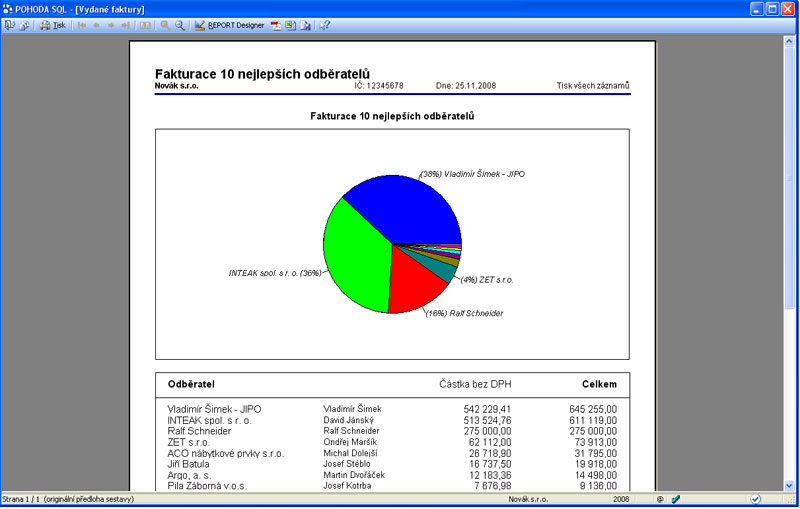The width and height of the screenshot is (800, 509).
Task: Click the context help icon
Action: 324,25
